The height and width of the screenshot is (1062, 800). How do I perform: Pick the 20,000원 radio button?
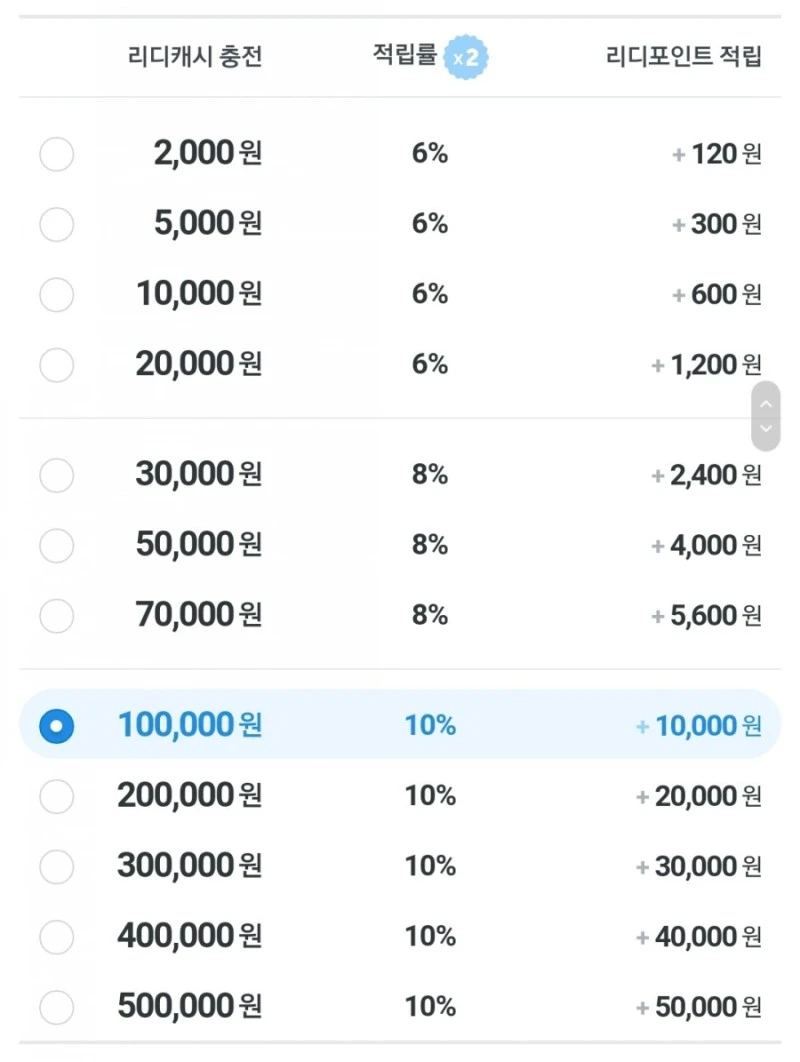(56, 365)
